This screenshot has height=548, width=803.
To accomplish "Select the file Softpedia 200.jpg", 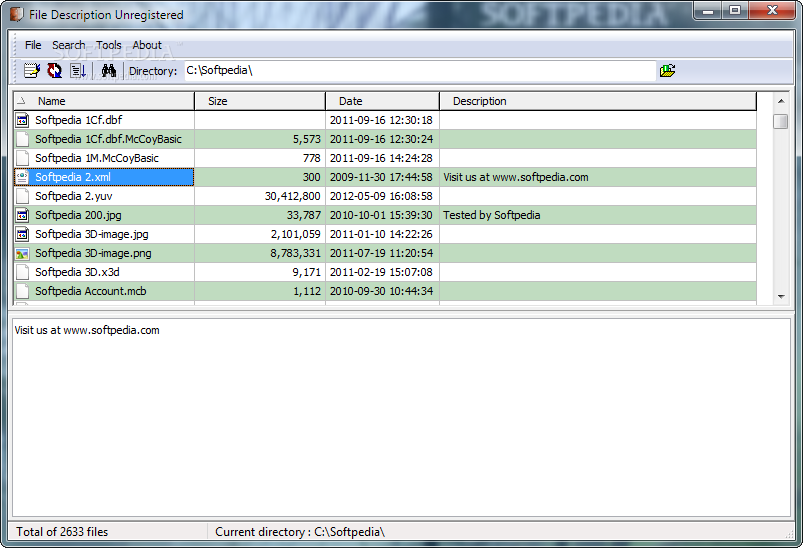I will click(x=78, y=215).
